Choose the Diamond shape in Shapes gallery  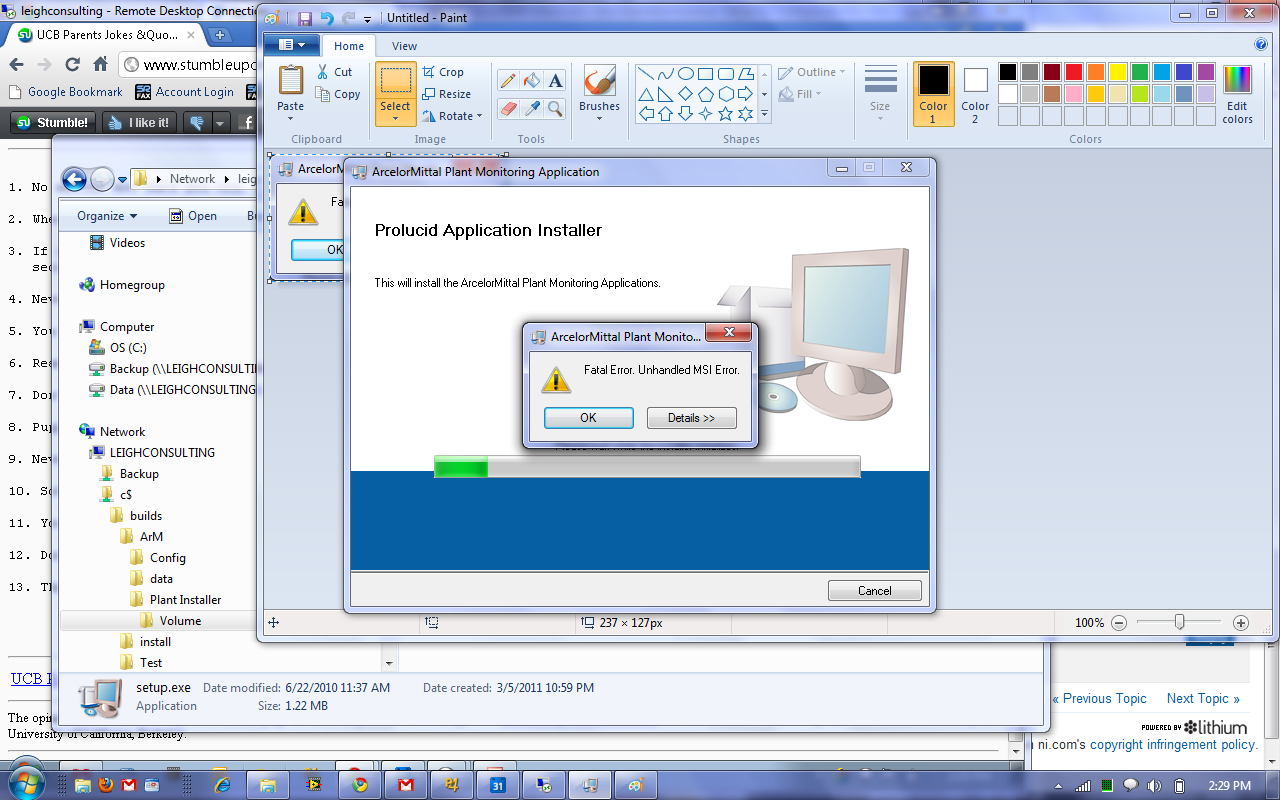[x=686, y=94]
